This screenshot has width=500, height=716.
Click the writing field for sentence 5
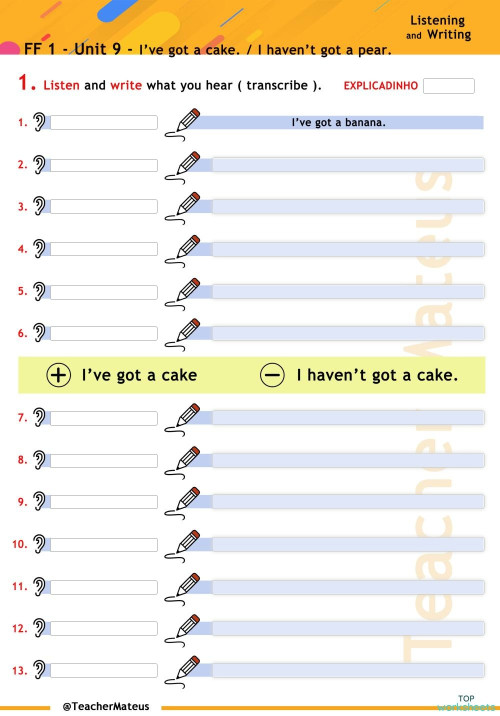pyautogui.click(x=348, y=291)
